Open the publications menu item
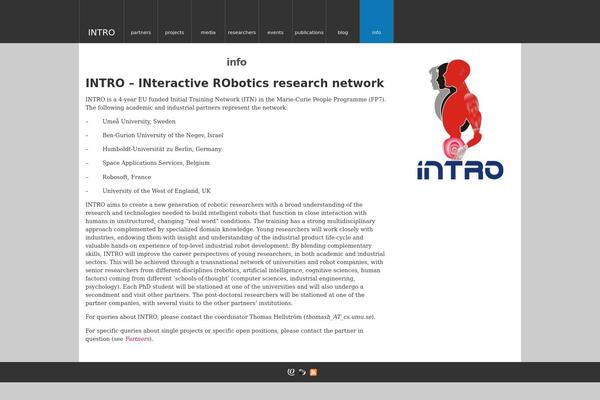 click(309, 33)
